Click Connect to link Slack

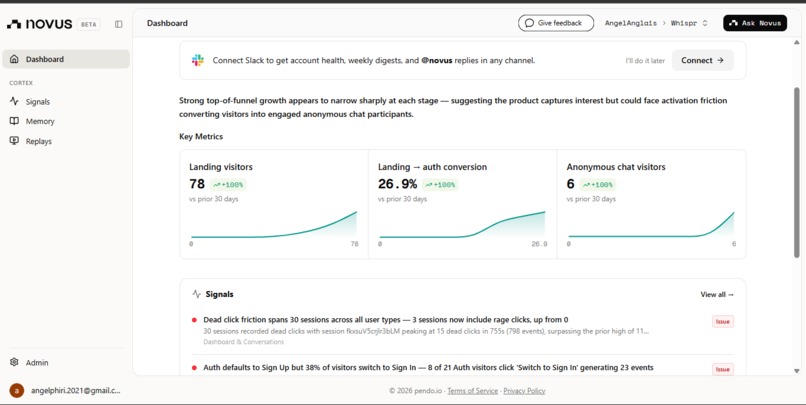pos(702,60)
